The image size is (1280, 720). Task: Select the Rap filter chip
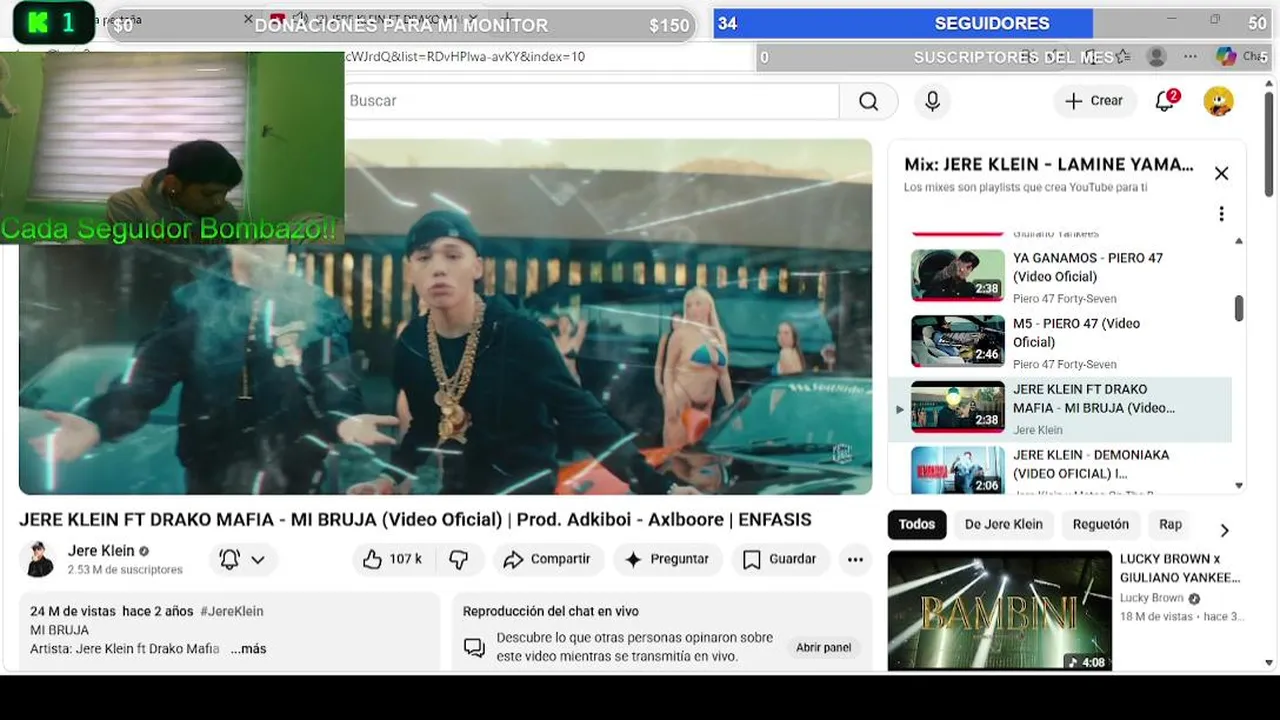pos(1170,524)
